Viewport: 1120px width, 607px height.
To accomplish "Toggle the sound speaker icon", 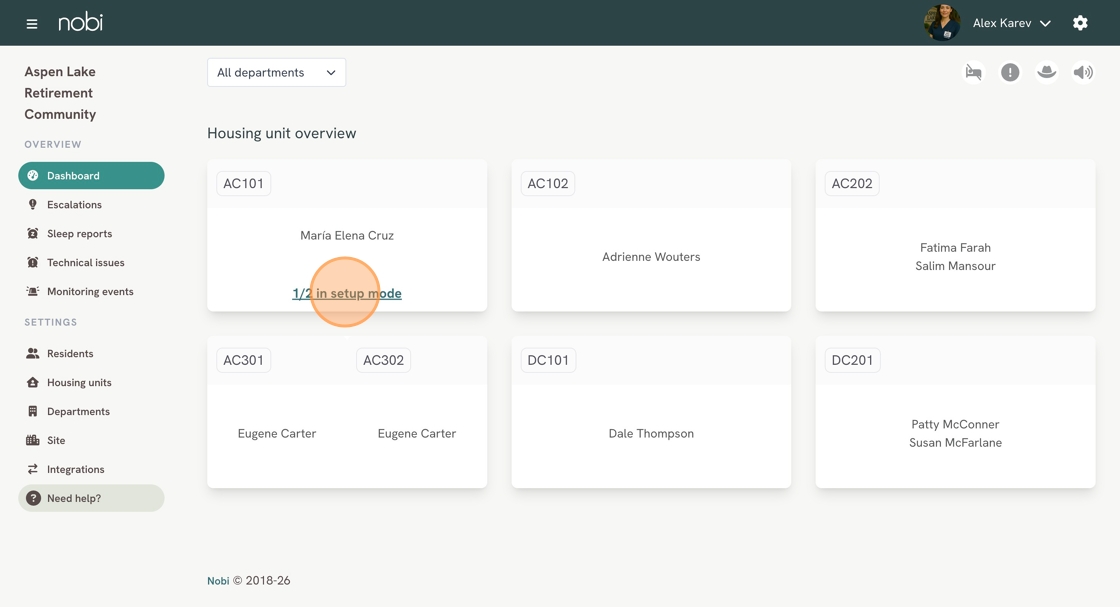I will pyautogui.click(x=1083, y=72).
